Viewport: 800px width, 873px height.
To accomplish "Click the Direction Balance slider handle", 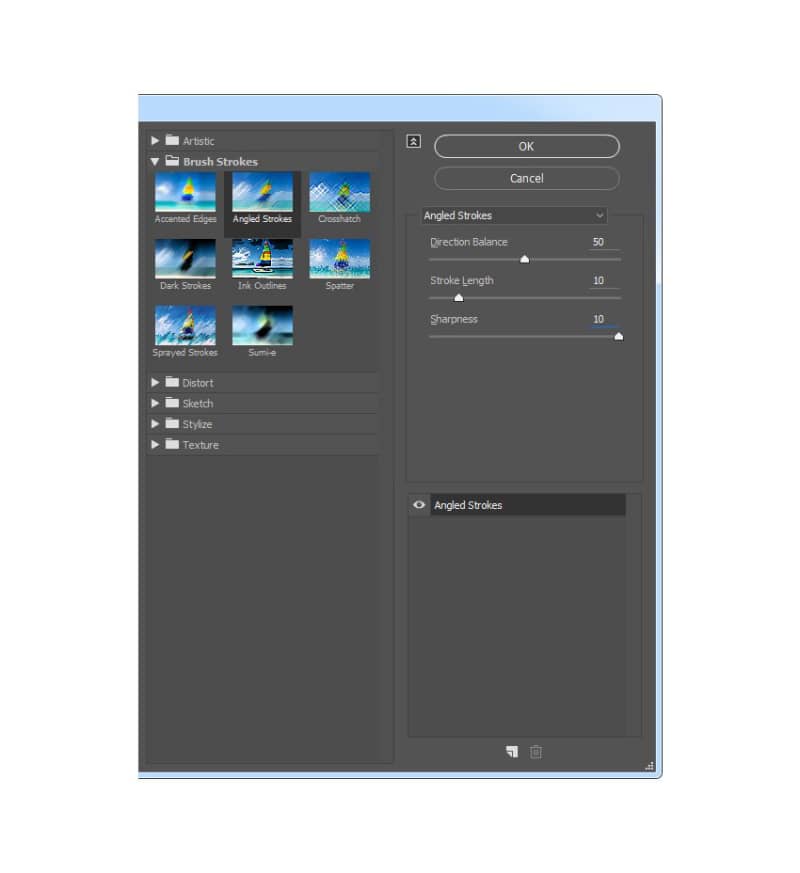I will coord(524,259).
